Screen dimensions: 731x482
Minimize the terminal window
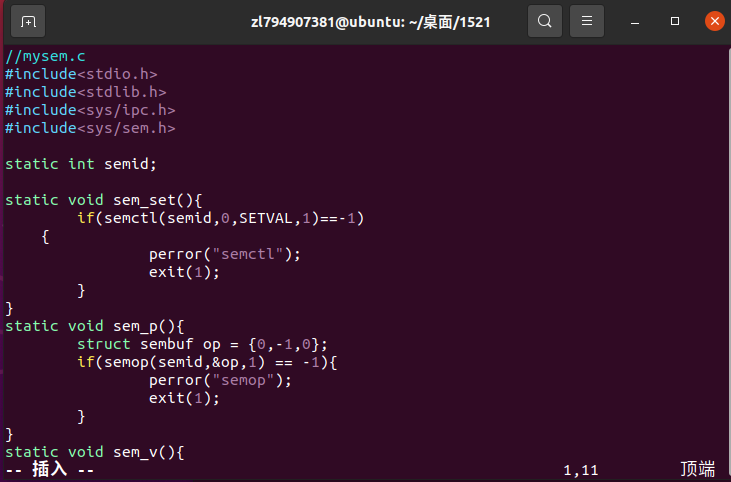[635, 21]
